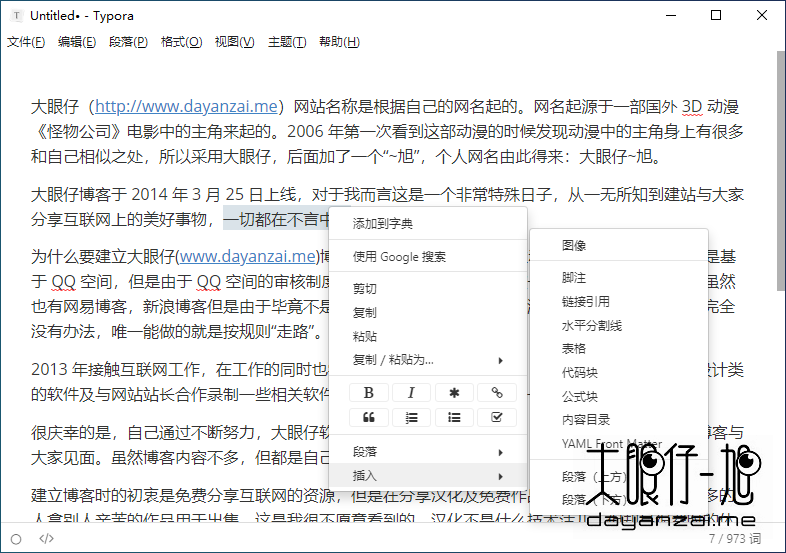Viewport: 786px width, 553px height.
Task: Insert YAML Front Matter from submenu
Action: tap(619, 444)
